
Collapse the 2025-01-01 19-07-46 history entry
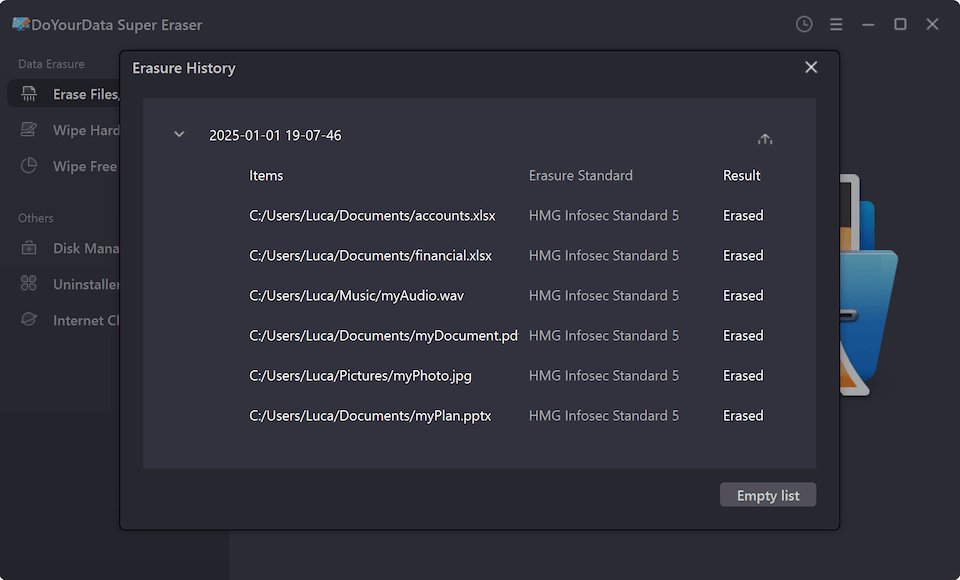click(x=179, y=135)
